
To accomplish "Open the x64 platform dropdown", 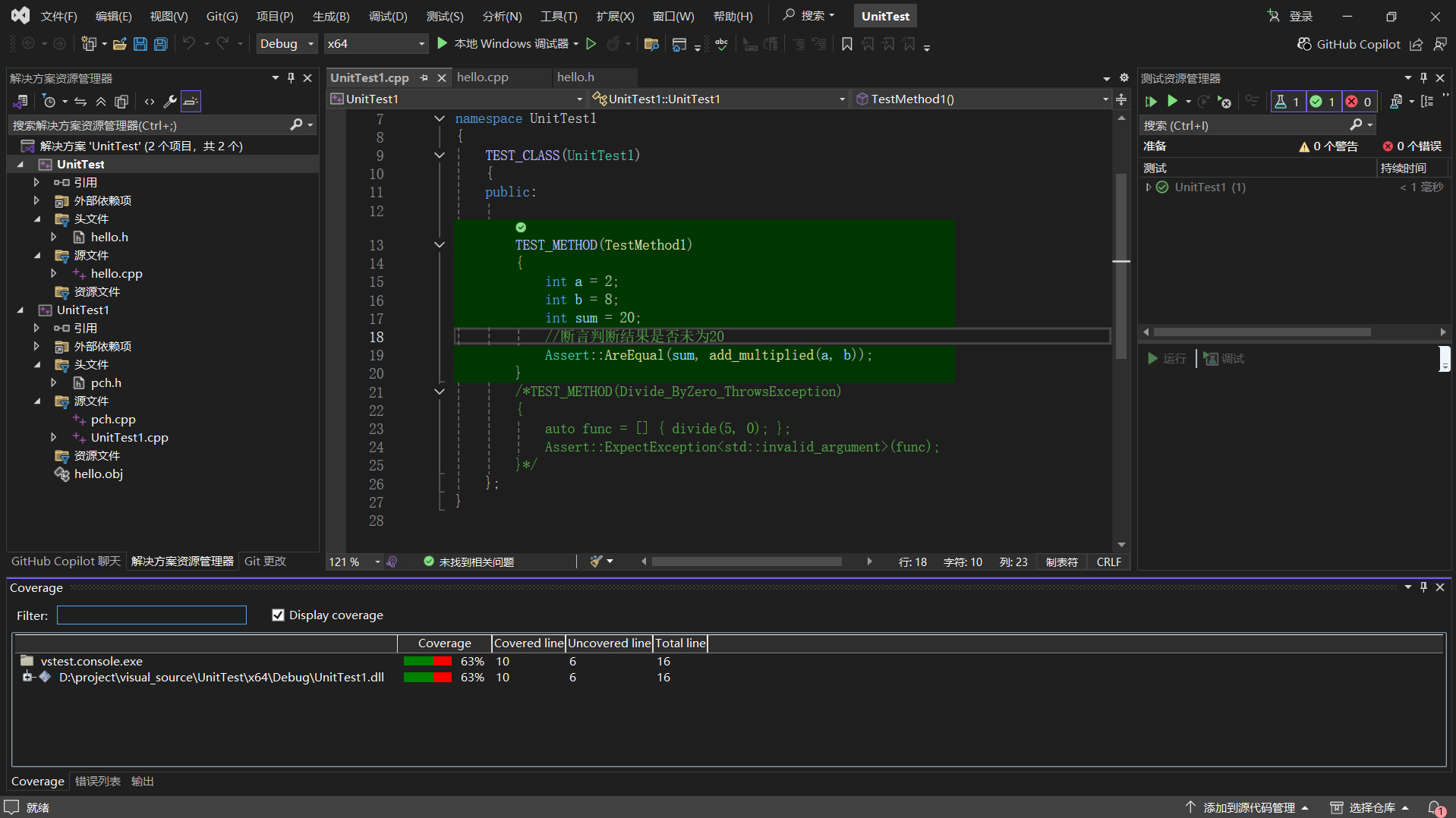I will point(376,44).
